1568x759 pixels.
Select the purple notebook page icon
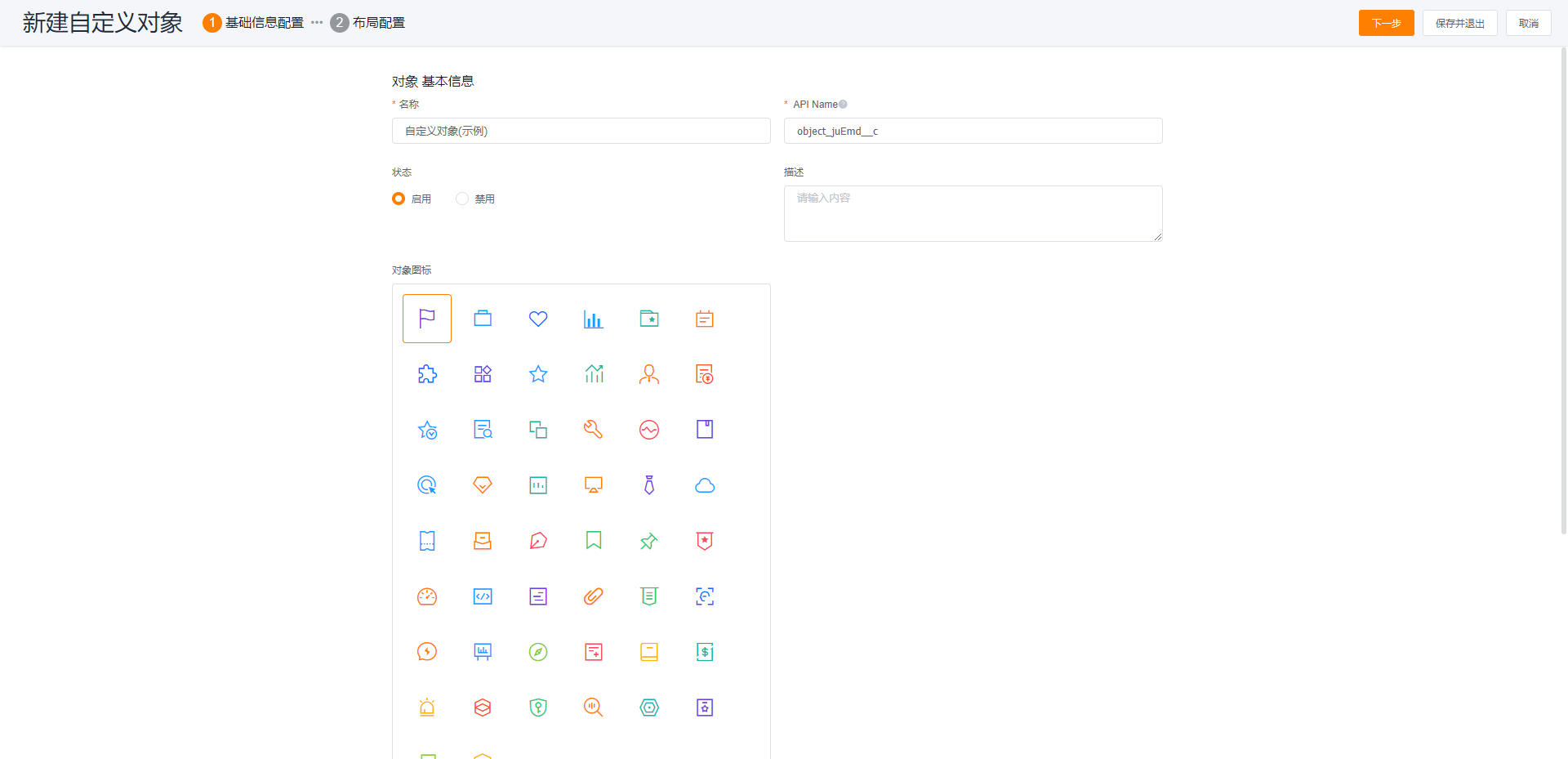point(705,430)
